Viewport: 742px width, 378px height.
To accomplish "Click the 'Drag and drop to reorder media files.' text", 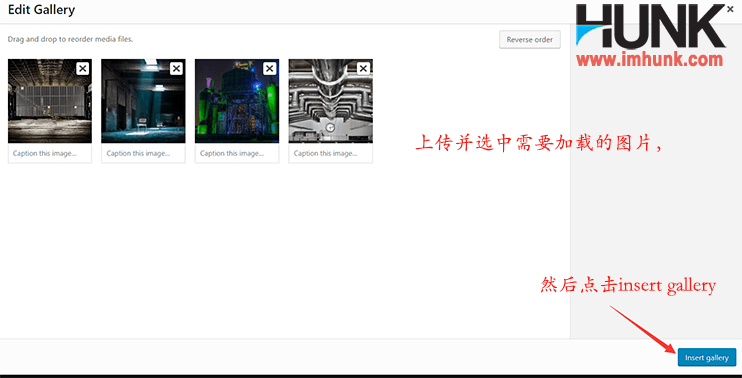I will (x=71, y=39).
